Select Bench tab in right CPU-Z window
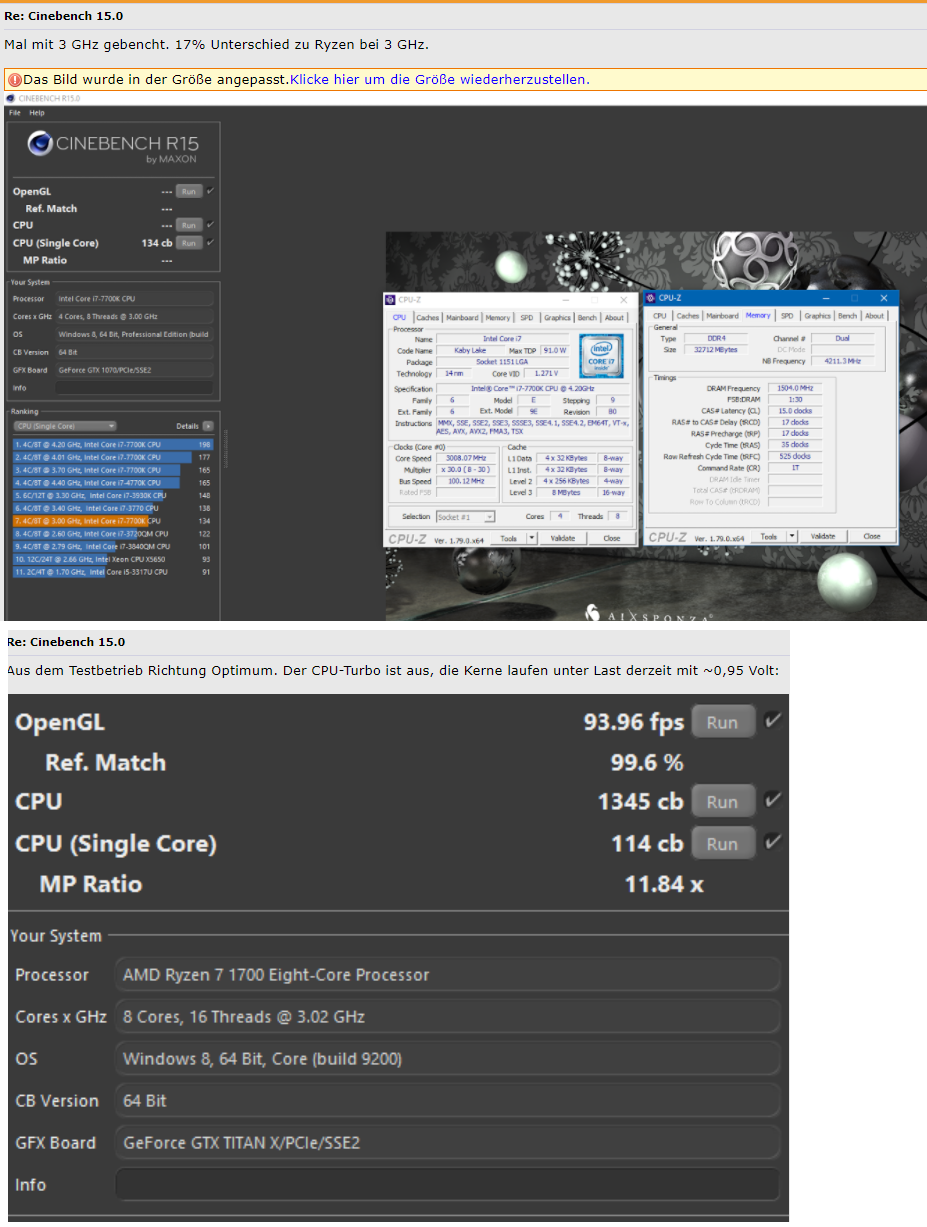The height and width of the screenshot is (1227, 927). point(847,316)
